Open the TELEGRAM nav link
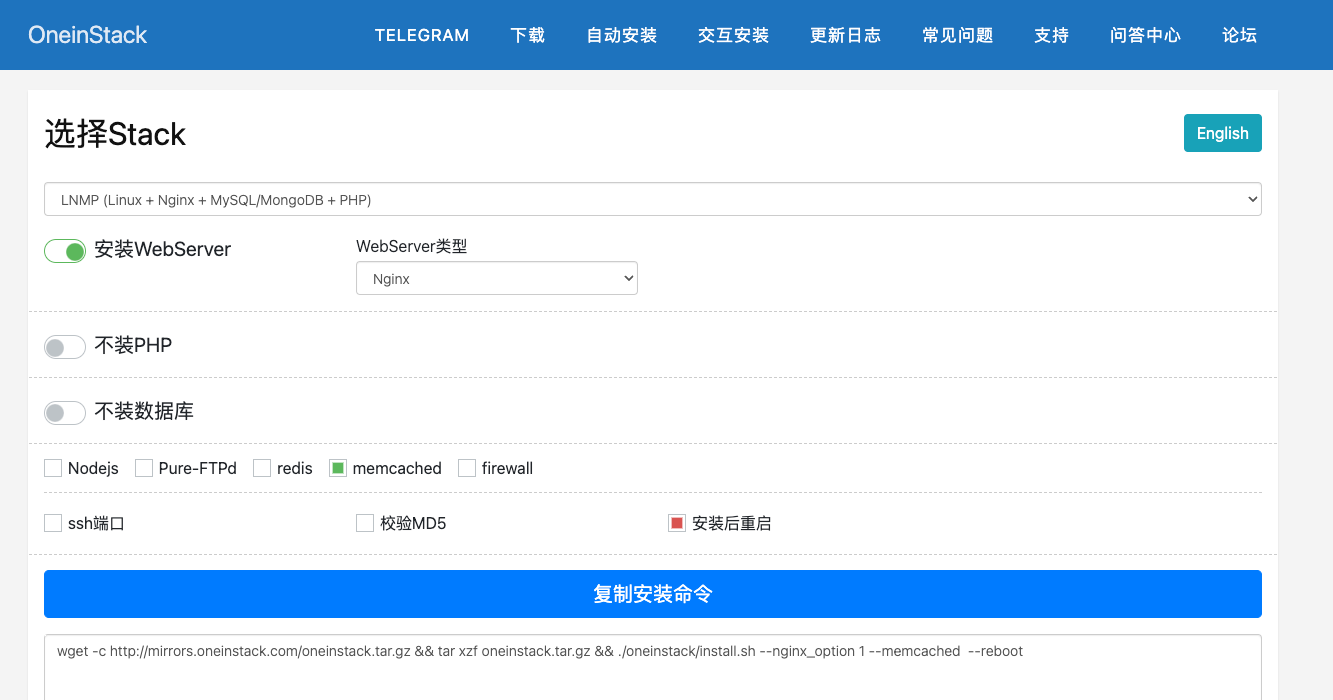The height and width of the screenshot is (700, 1333). [422, 35]
